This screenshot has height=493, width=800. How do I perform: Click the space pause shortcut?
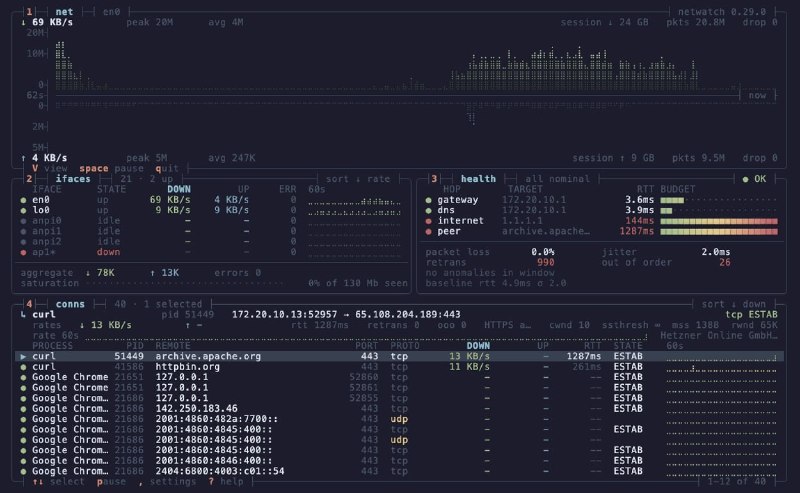coord(111,168)
